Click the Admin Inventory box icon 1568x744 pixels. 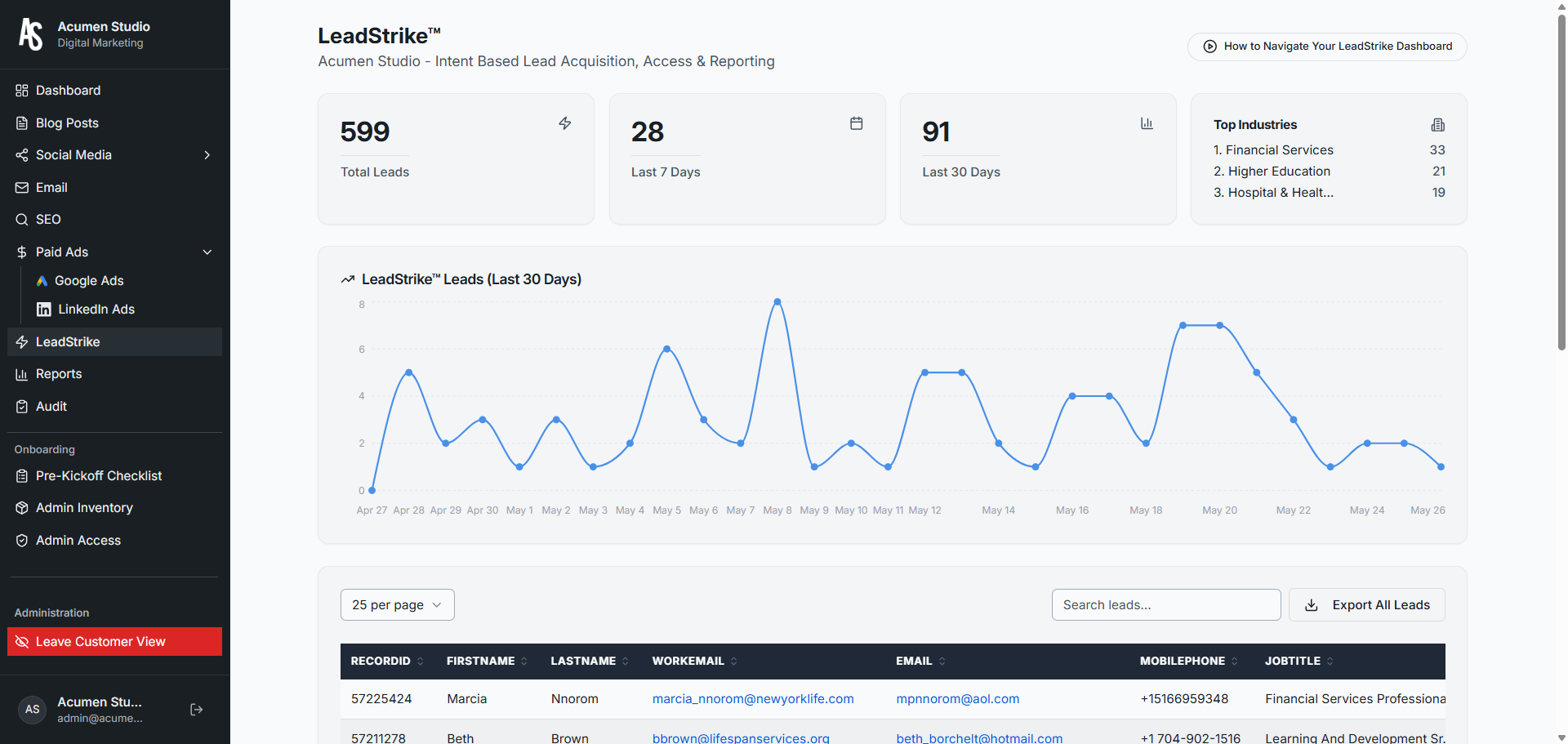point(22,508)
